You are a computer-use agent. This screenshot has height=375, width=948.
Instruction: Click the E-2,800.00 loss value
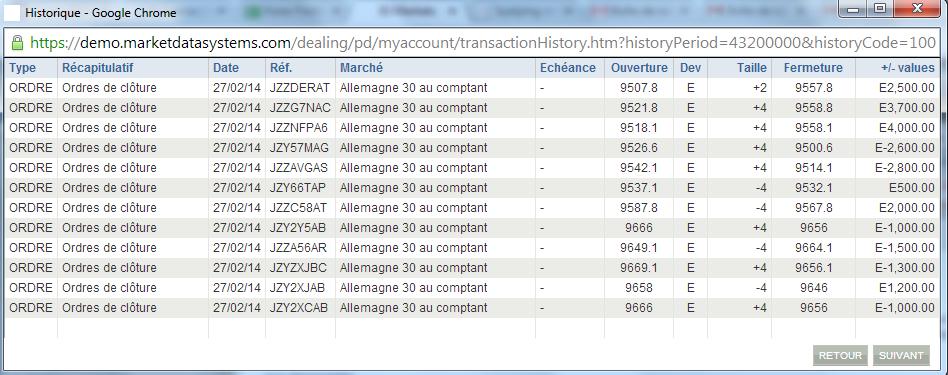905,168
